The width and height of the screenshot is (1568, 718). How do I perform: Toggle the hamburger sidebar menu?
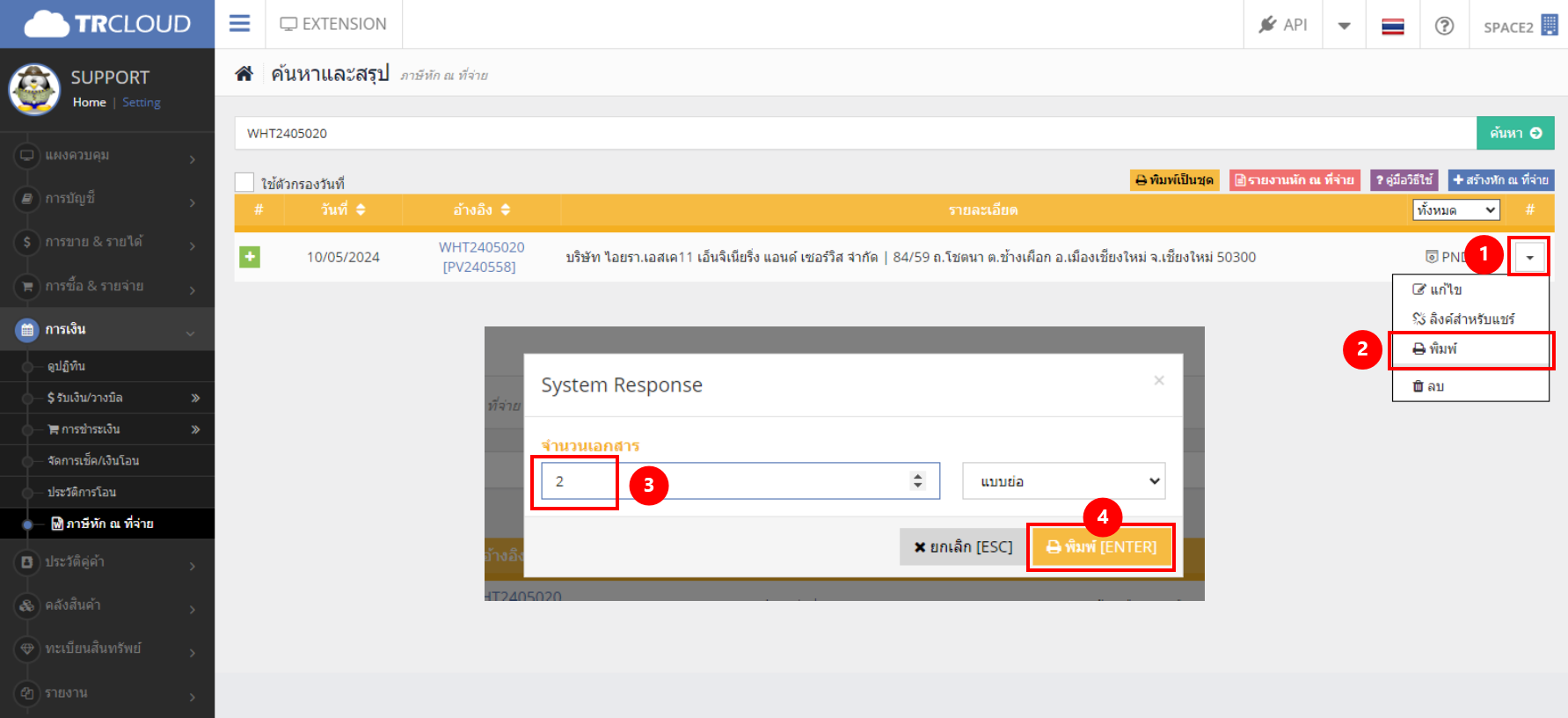[x=239, y=24]
